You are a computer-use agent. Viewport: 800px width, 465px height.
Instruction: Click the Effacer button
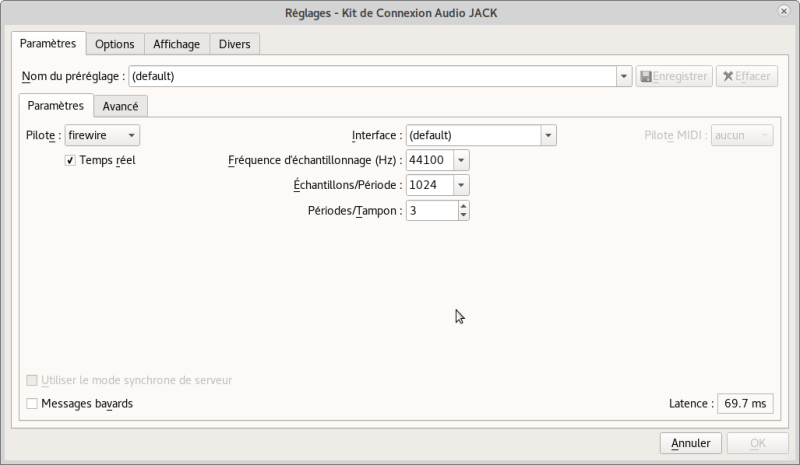[745, 76]
